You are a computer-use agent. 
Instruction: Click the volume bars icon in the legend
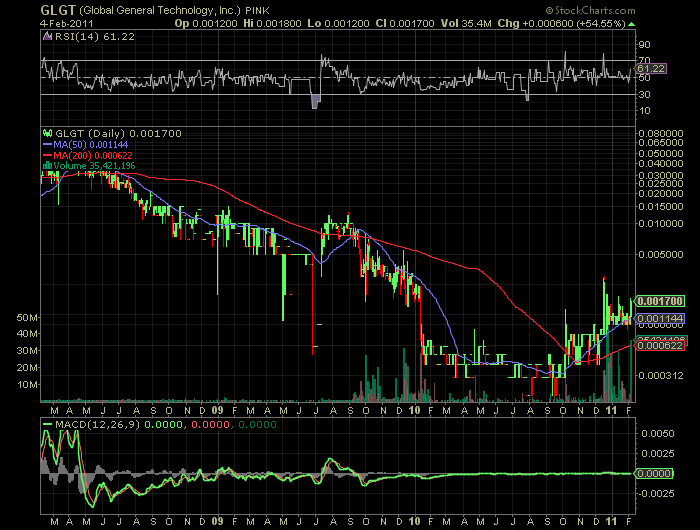(47, 166)
